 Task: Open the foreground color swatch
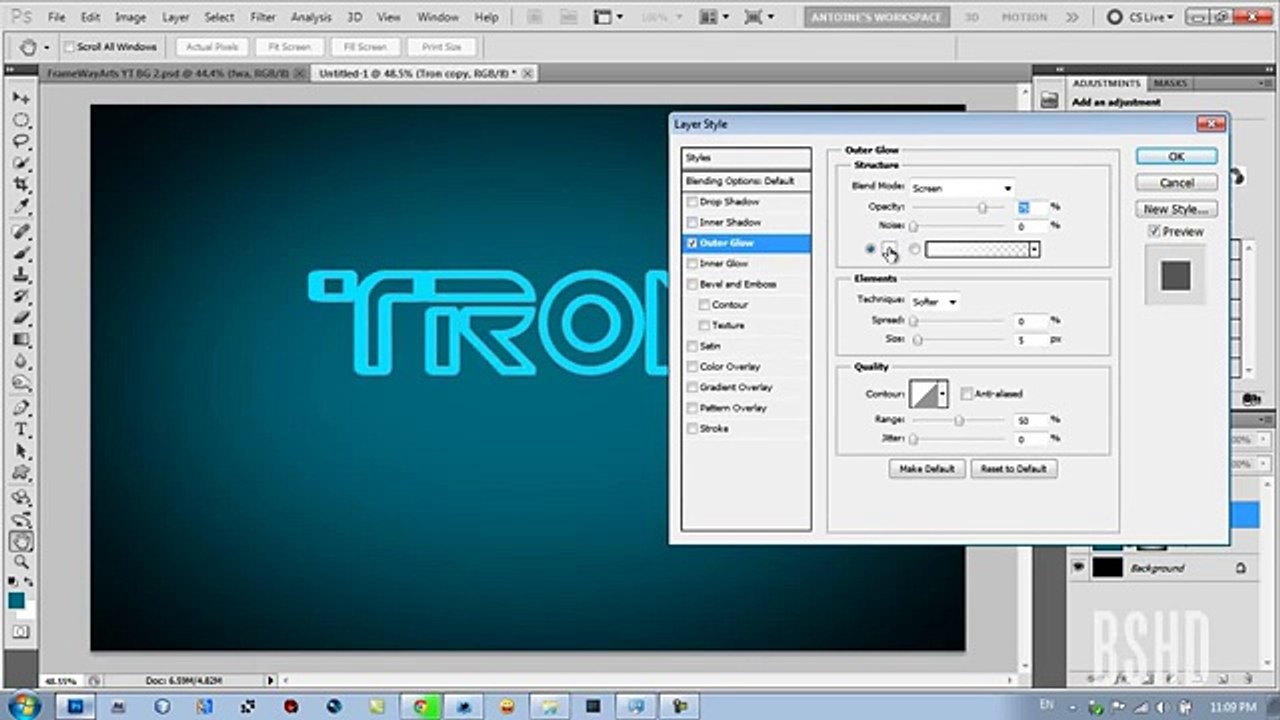[x=17, y=600]
